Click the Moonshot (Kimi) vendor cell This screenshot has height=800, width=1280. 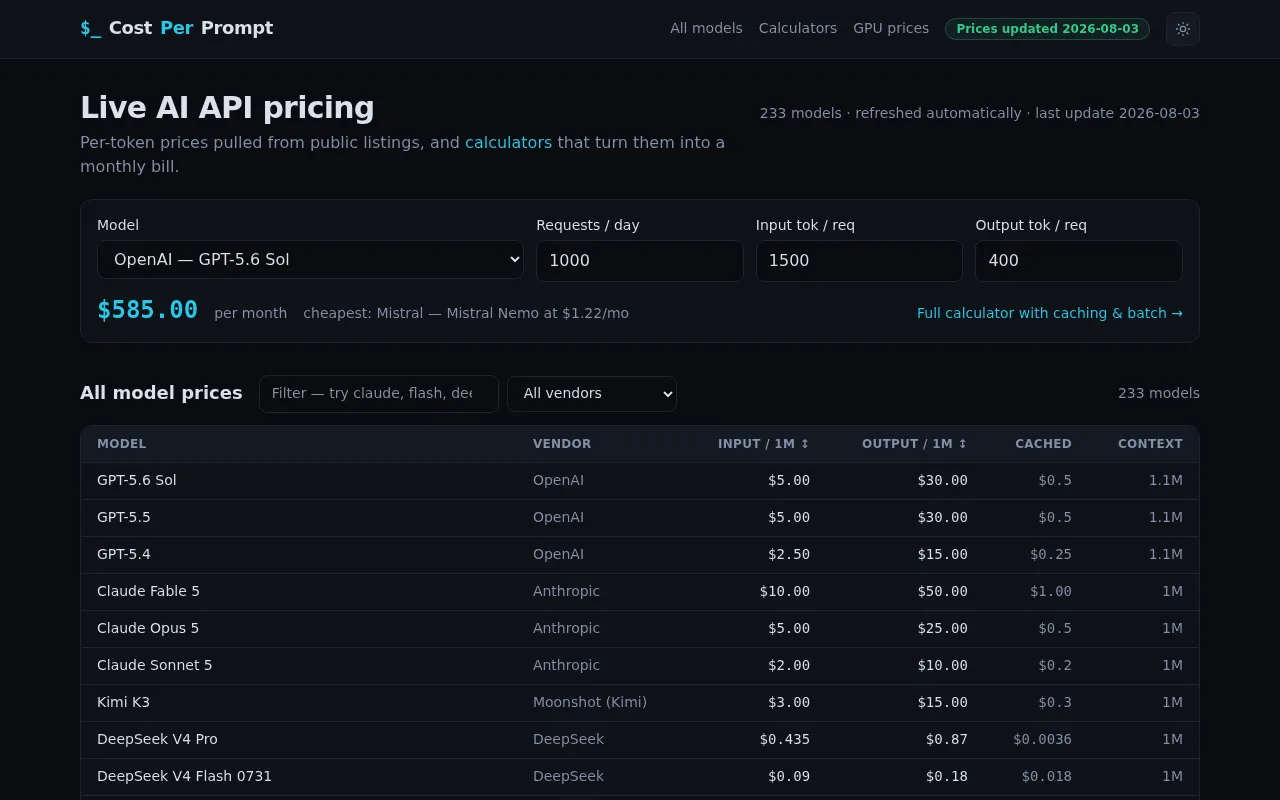coord(590,702)
